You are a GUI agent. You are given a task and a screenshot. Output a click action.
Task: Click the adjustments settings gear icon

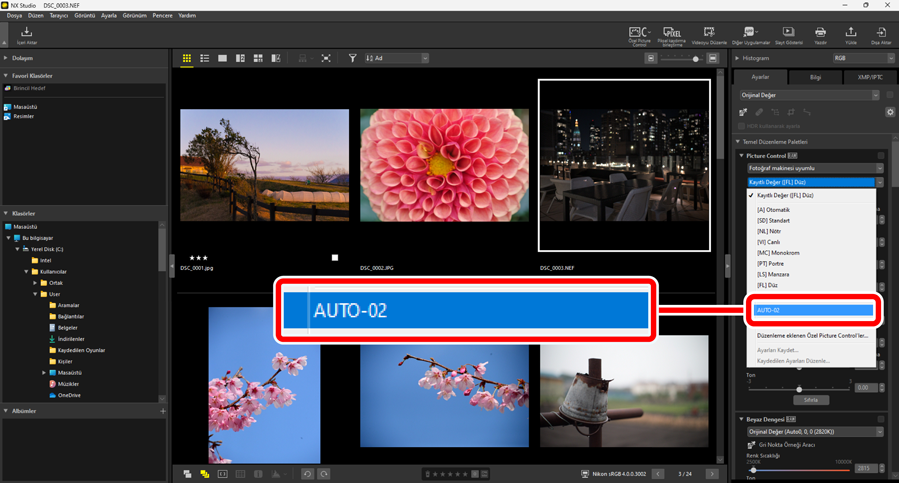click(890, 112)
